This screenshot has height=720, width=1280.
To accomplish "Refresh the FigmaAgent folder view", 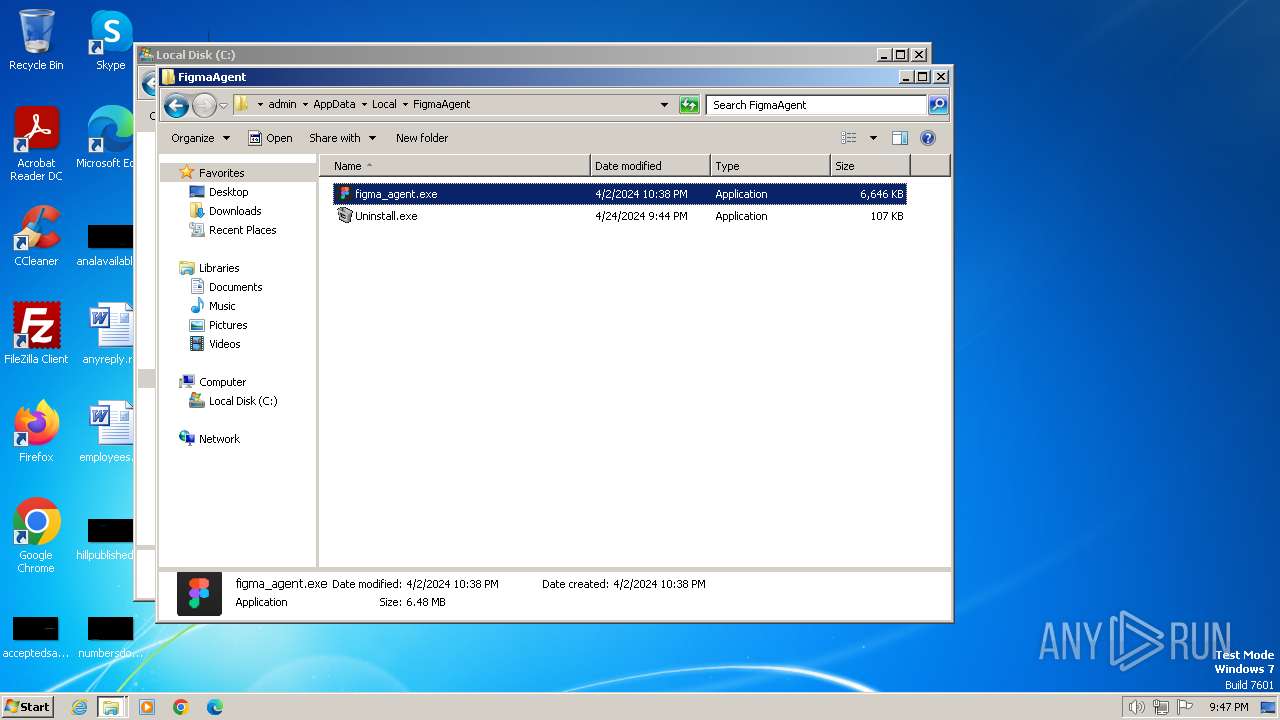I will pyautogui.click(x=689, y=104).
